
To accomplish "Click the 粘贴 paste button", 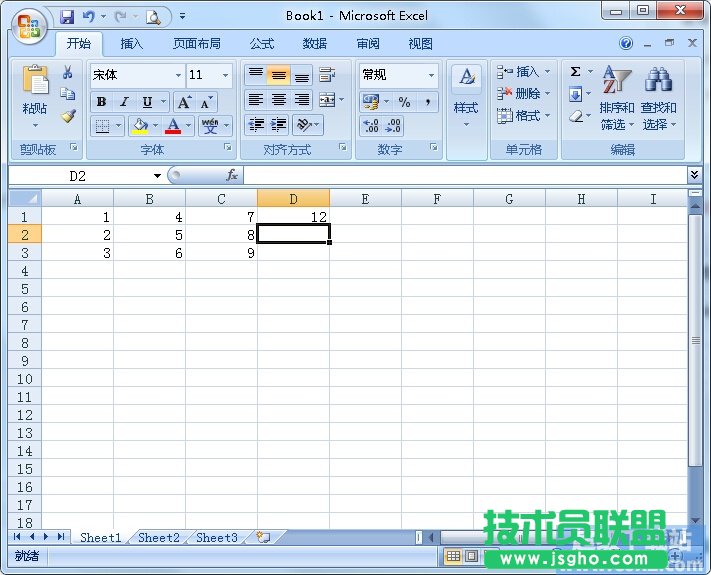I will click(x=35, y=95).
